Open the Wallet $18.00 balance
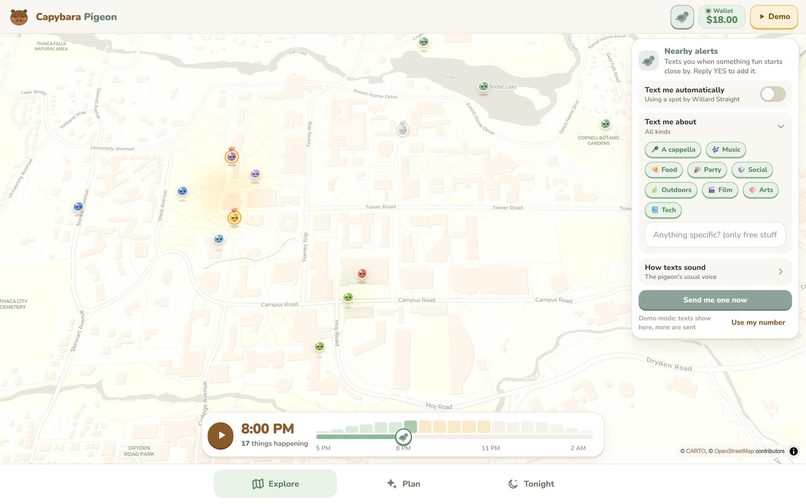Screen dimensions: 806x504 [722, 17]
